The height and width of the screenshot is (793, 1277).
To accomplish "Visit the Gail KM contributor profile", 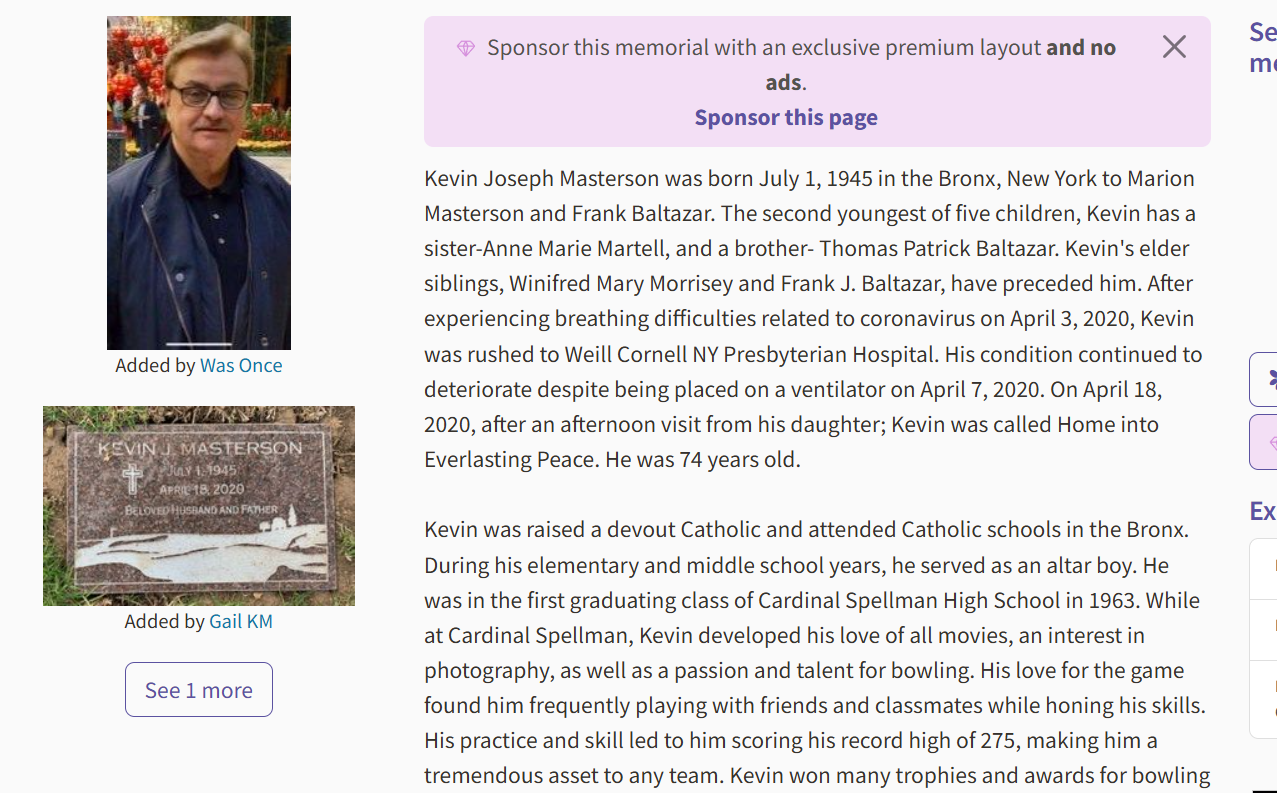I will [x=241, y=621].
